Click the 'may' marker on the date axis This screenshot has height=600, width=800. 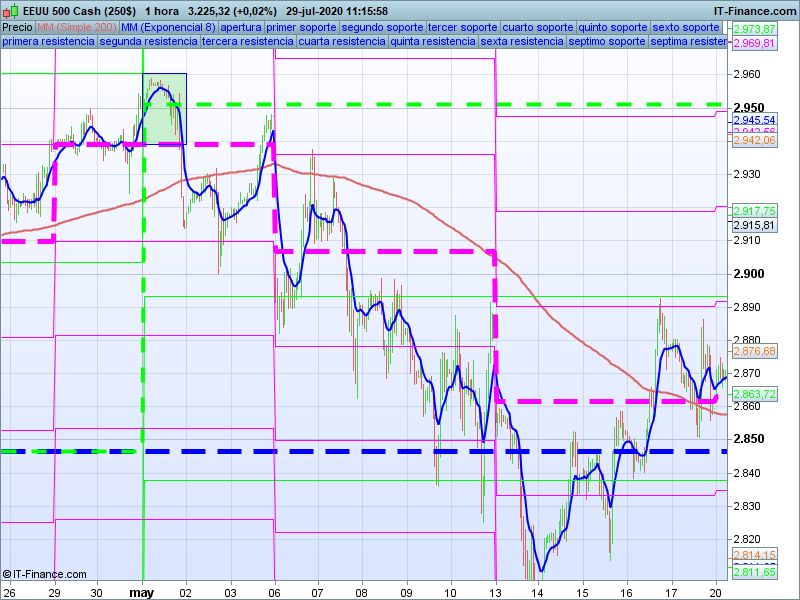142,591
